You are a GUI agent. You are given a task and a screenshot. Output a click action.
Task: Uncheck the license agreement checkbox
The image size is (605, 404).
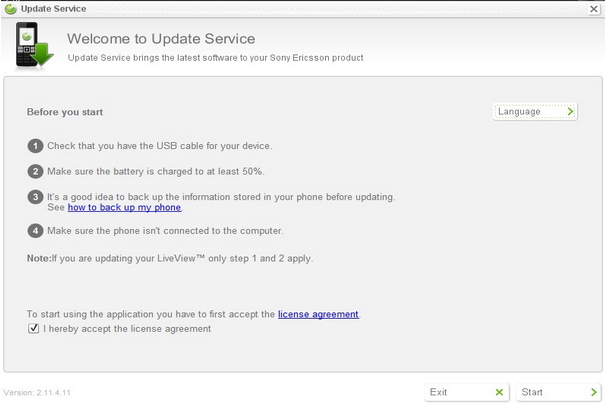33,328
